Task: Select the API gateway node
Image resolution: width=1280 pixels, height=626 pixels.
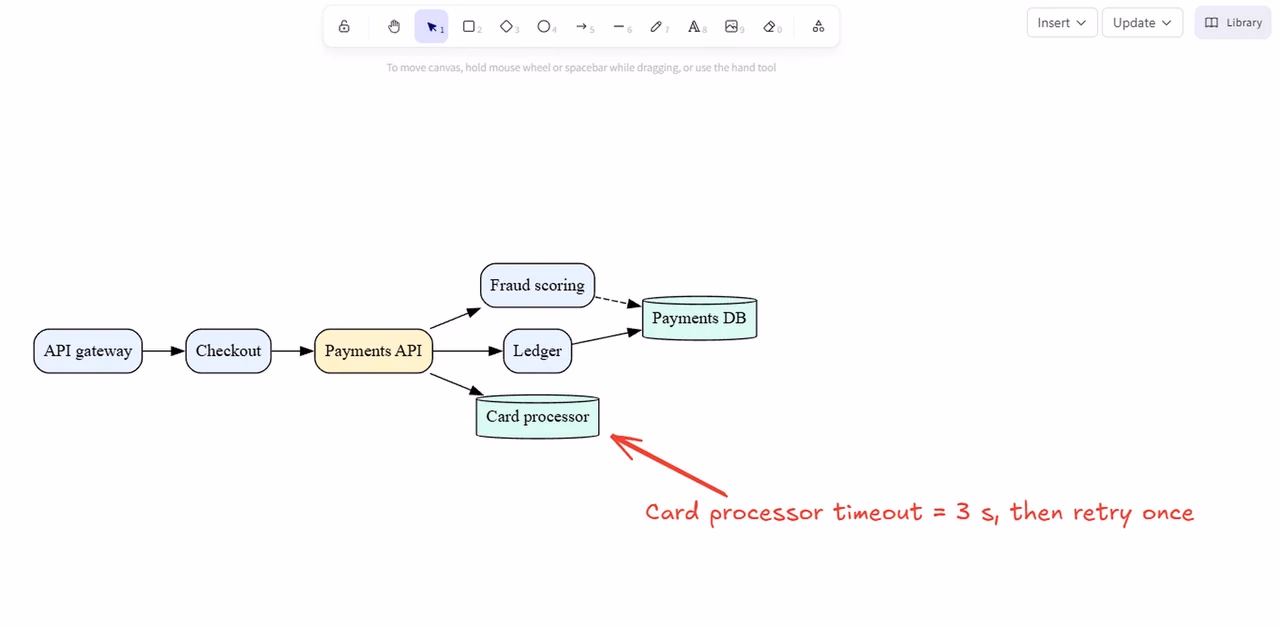Action: pos(88,351)
